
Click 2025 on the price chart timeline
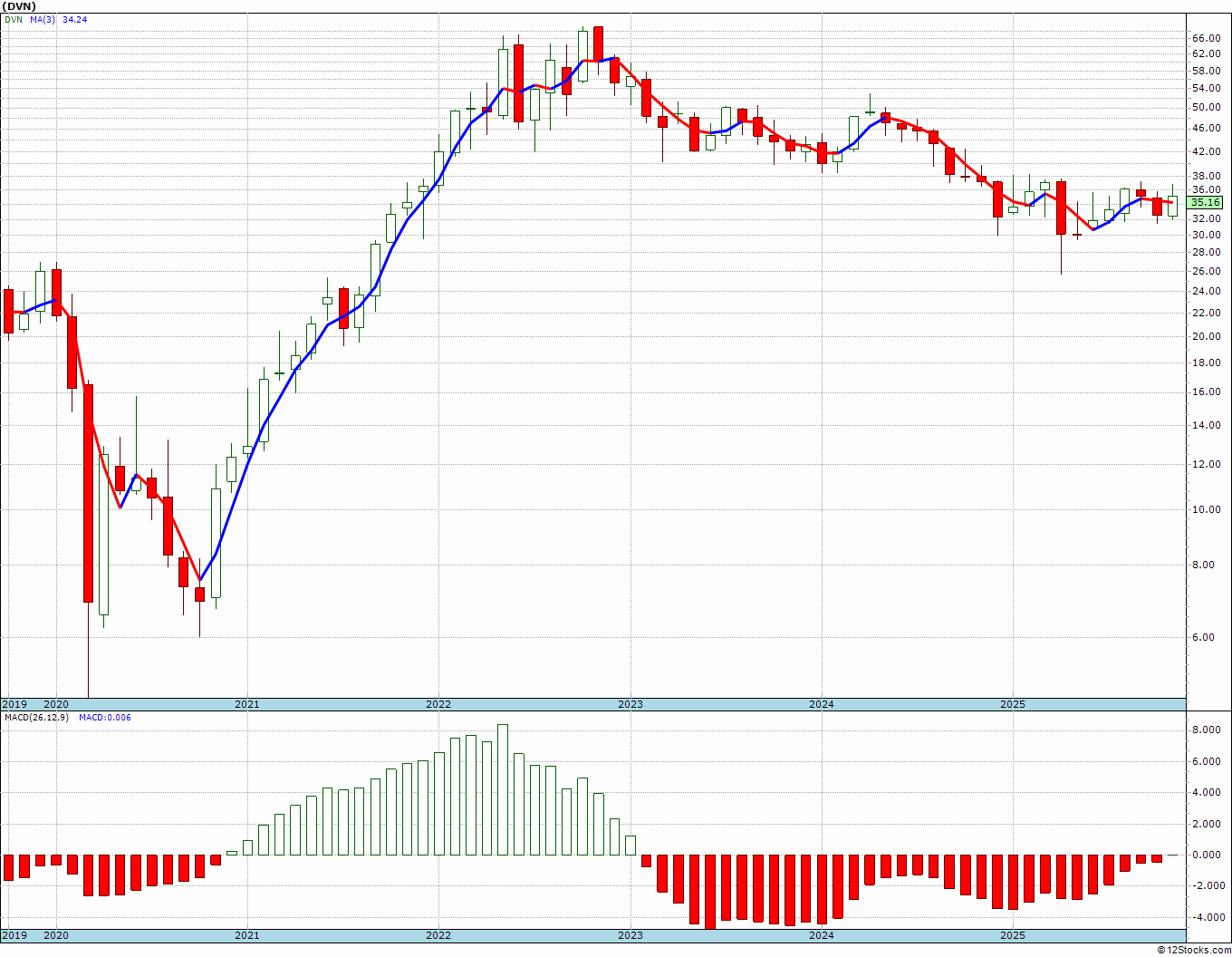pos(1013,704)
